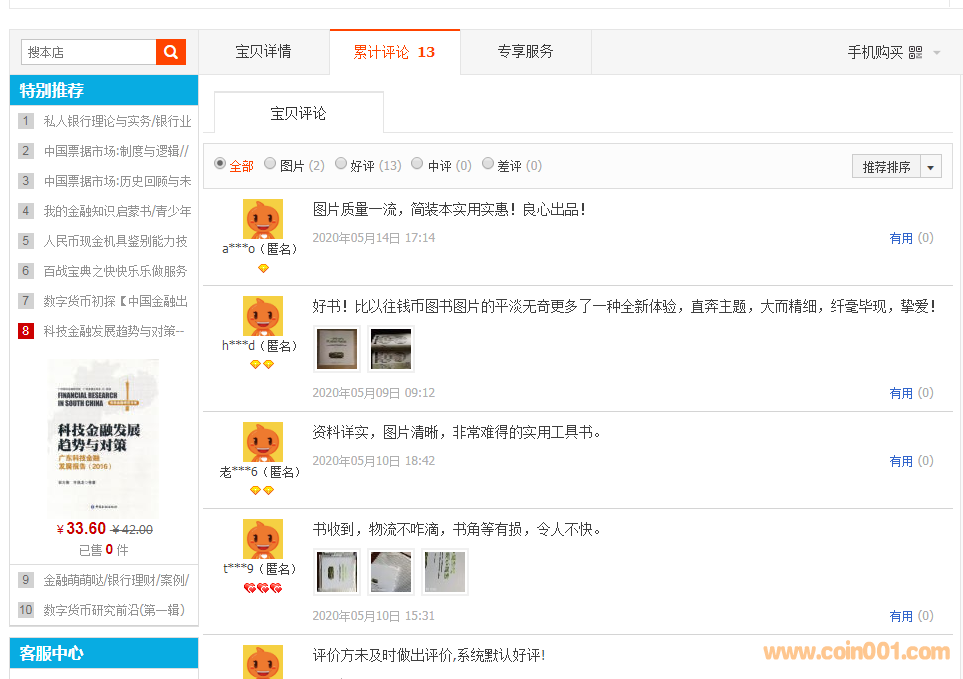The image size is (963, 679).
Task: Expand the 手机购买 dropdown arrow
Action: [937, 53]
